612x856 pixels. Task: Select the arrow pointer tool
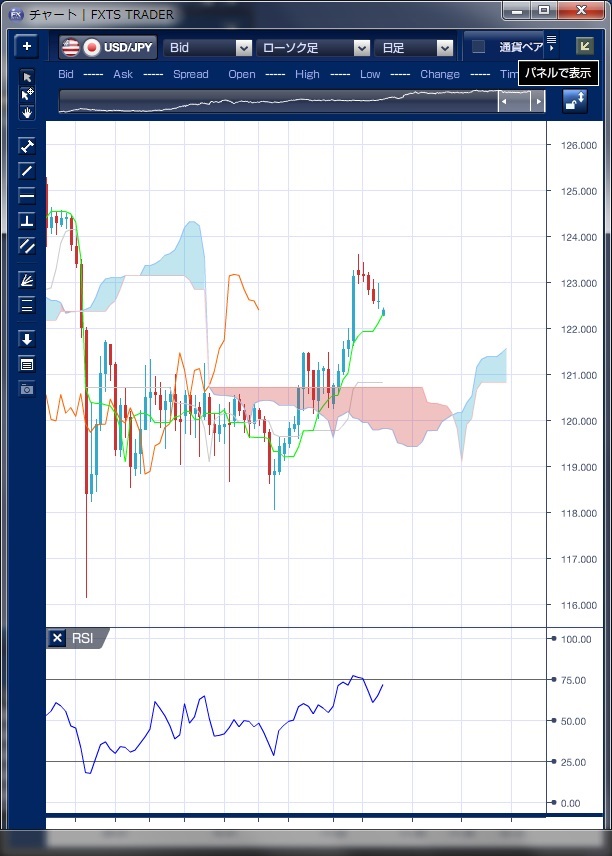tap(27, 77)
